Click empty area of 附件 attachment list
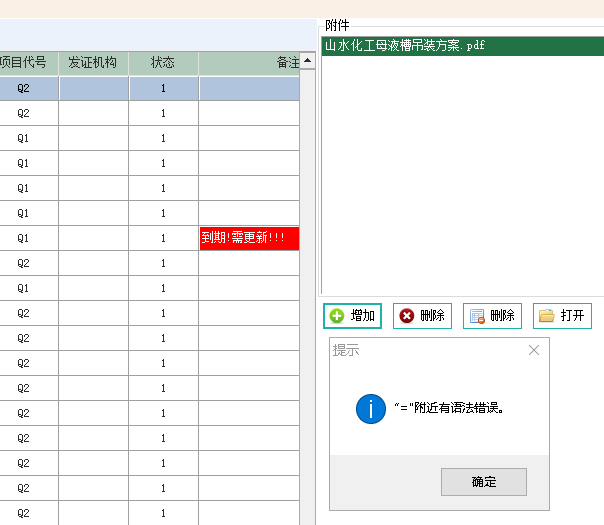The height and width of the screenshot is (525, 604). pyautogui.click(x=460, y=170)
